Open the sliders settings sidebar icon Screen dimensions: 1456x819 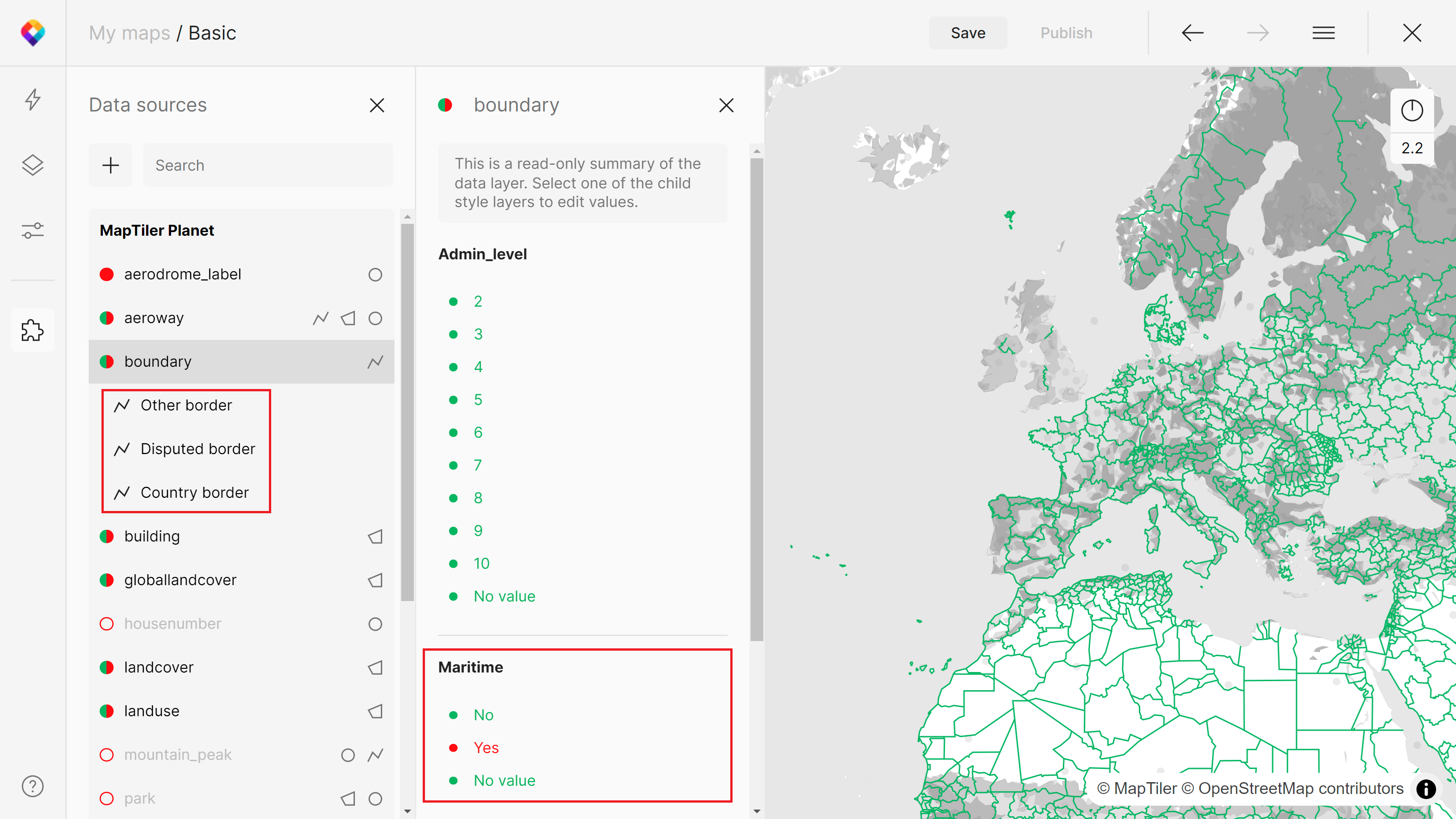33,231
